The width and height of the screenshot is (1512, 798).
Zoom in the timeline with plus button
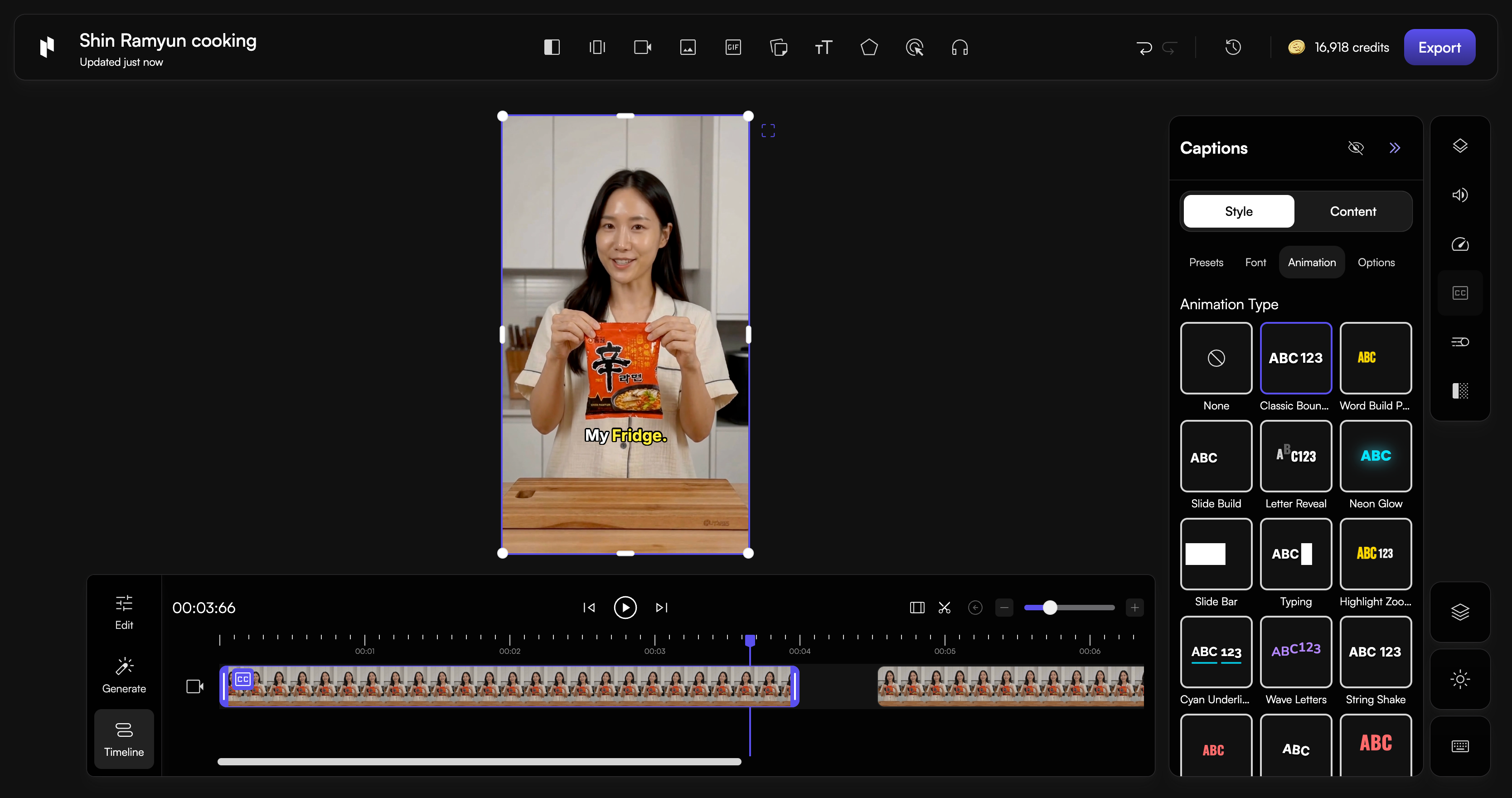1134,607
